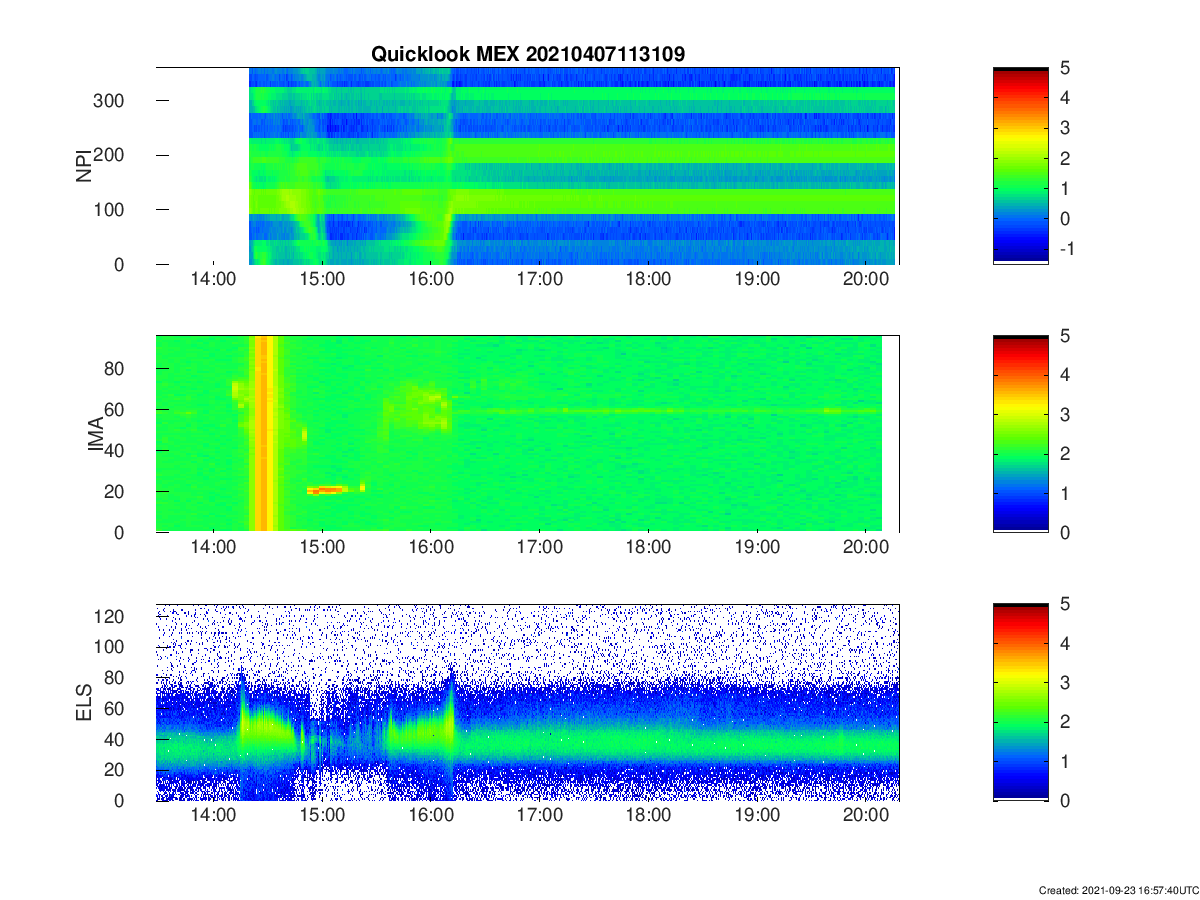1200x900 pixels.
Task: Click 19:00 under the NPI plot
Action: pyautogui.click(x=757, y=280)
